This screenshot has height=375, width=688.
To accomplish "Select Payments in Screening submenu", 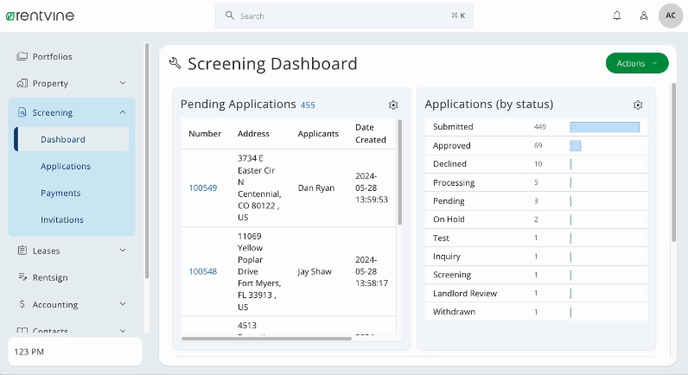I will click(x=61, y=193).
